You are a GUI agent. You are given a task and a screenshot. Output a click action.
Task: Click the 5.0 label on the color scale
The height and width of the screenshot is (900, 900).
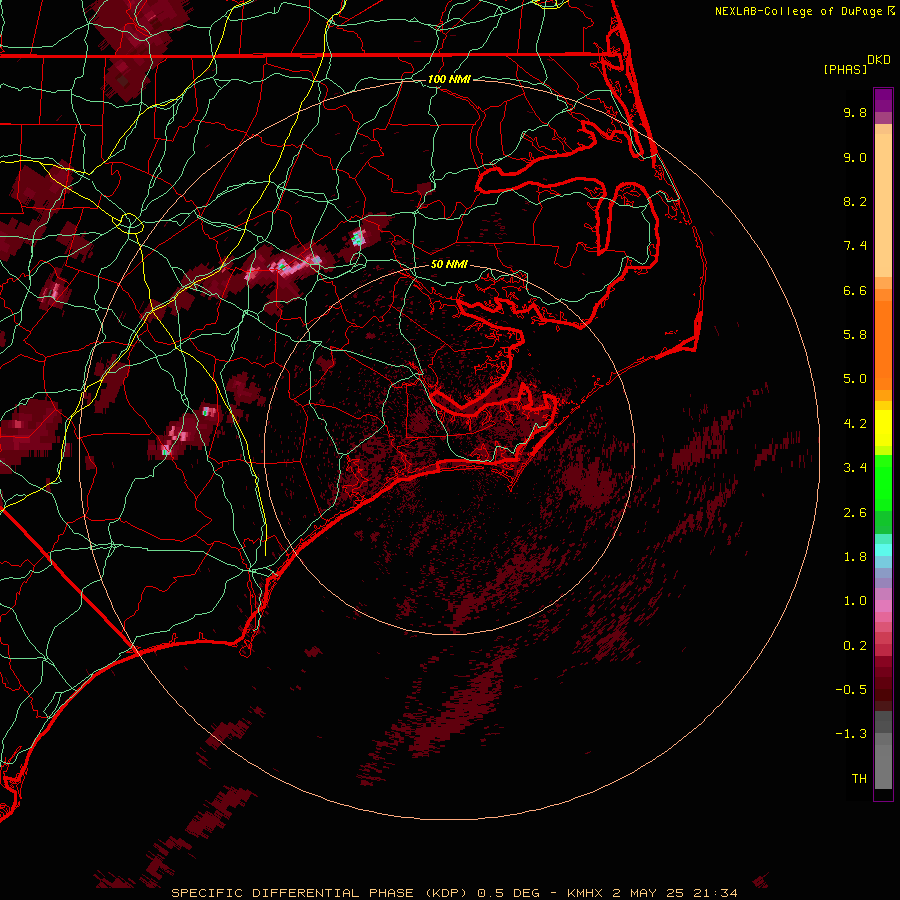pos(855,379)
